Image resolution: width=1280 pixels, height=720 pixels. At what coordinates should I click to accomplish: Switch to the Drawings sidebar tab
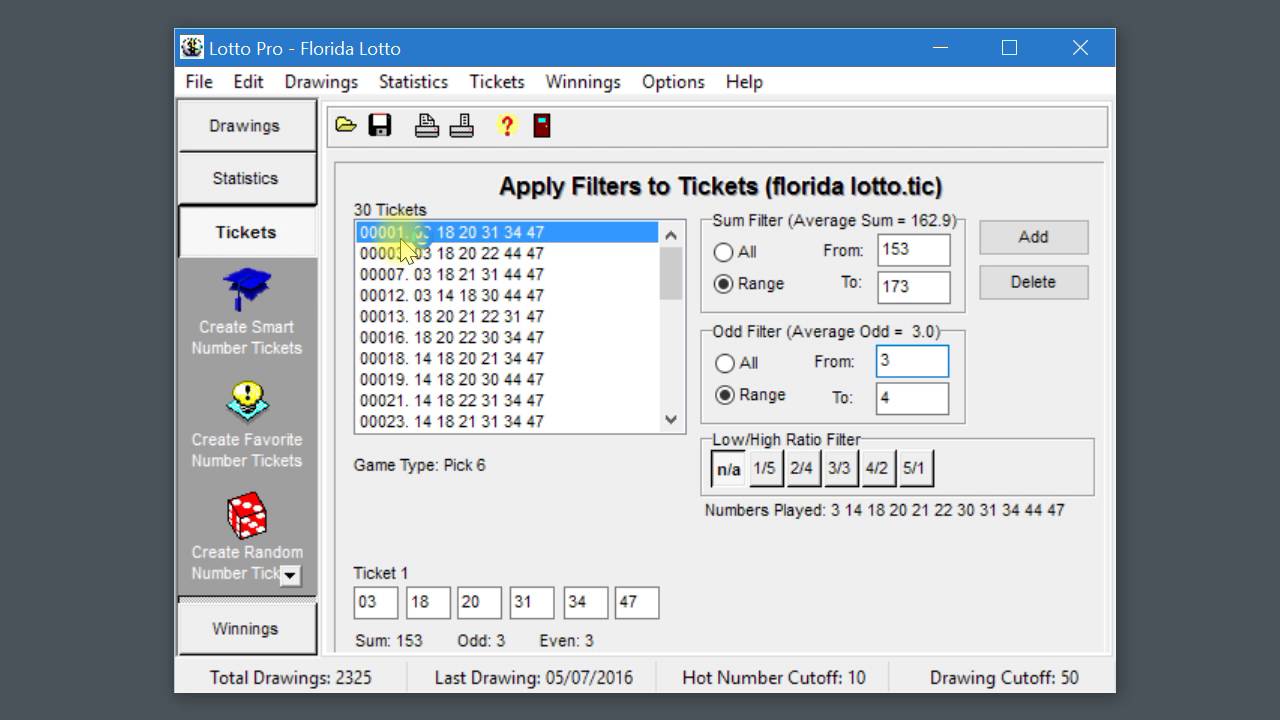[246, 126]
